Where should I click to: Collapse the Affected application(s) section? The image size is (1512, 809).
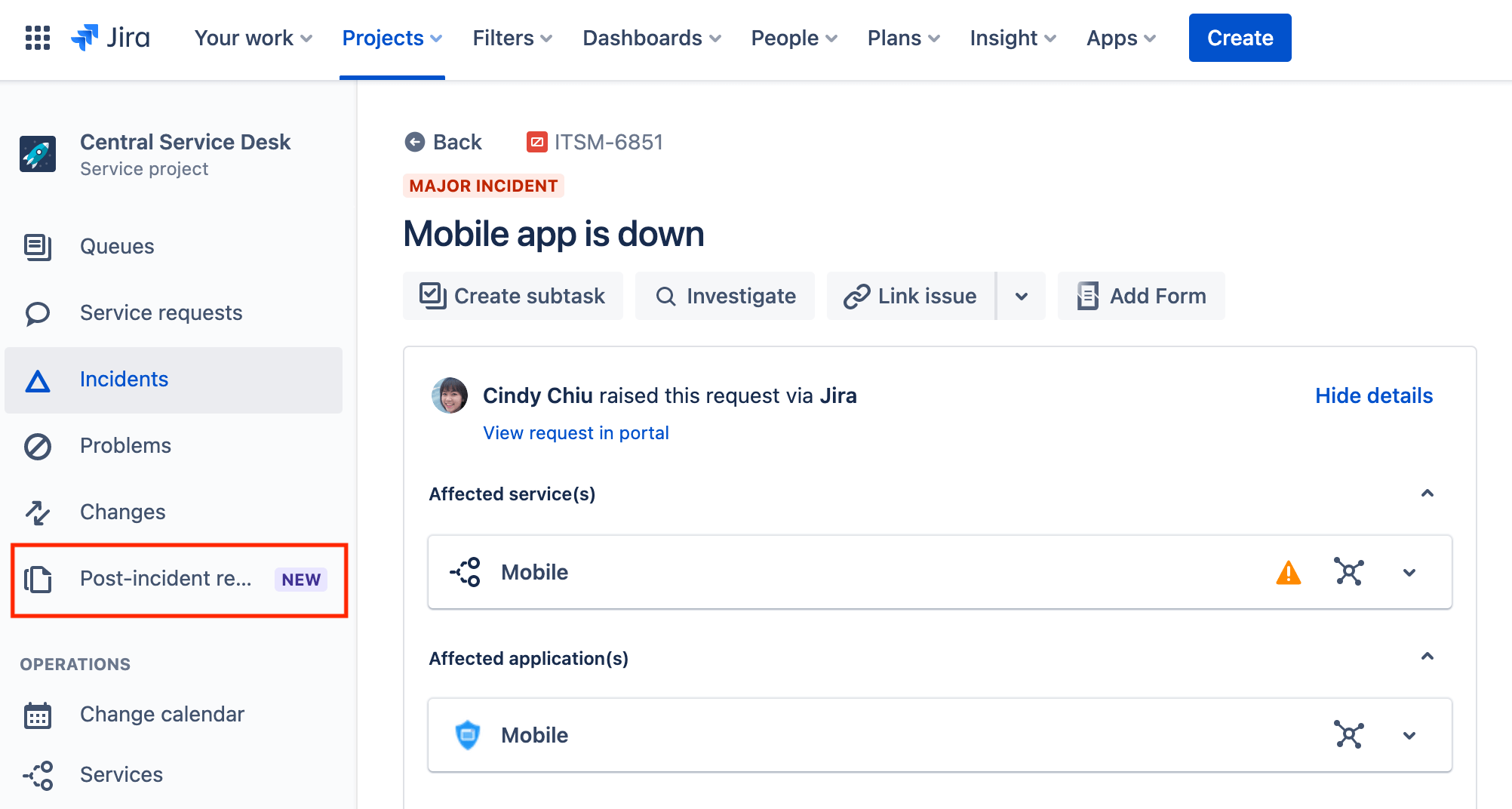point(1427,657)
